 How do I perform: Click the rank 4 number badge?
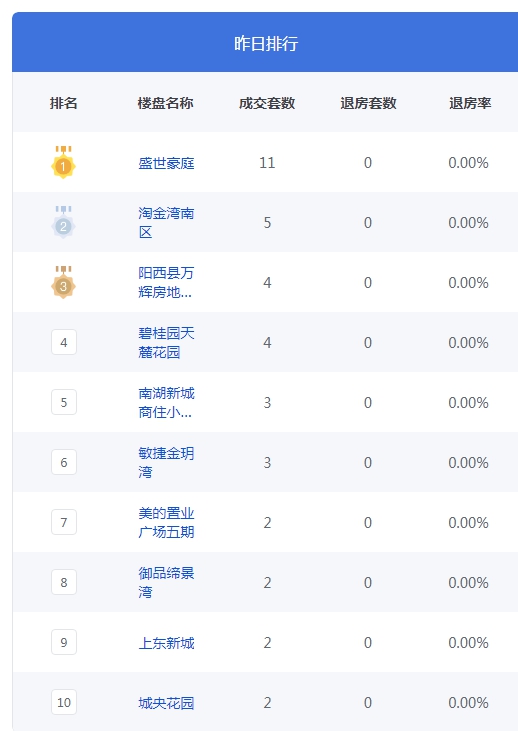(x=64, y=342)
